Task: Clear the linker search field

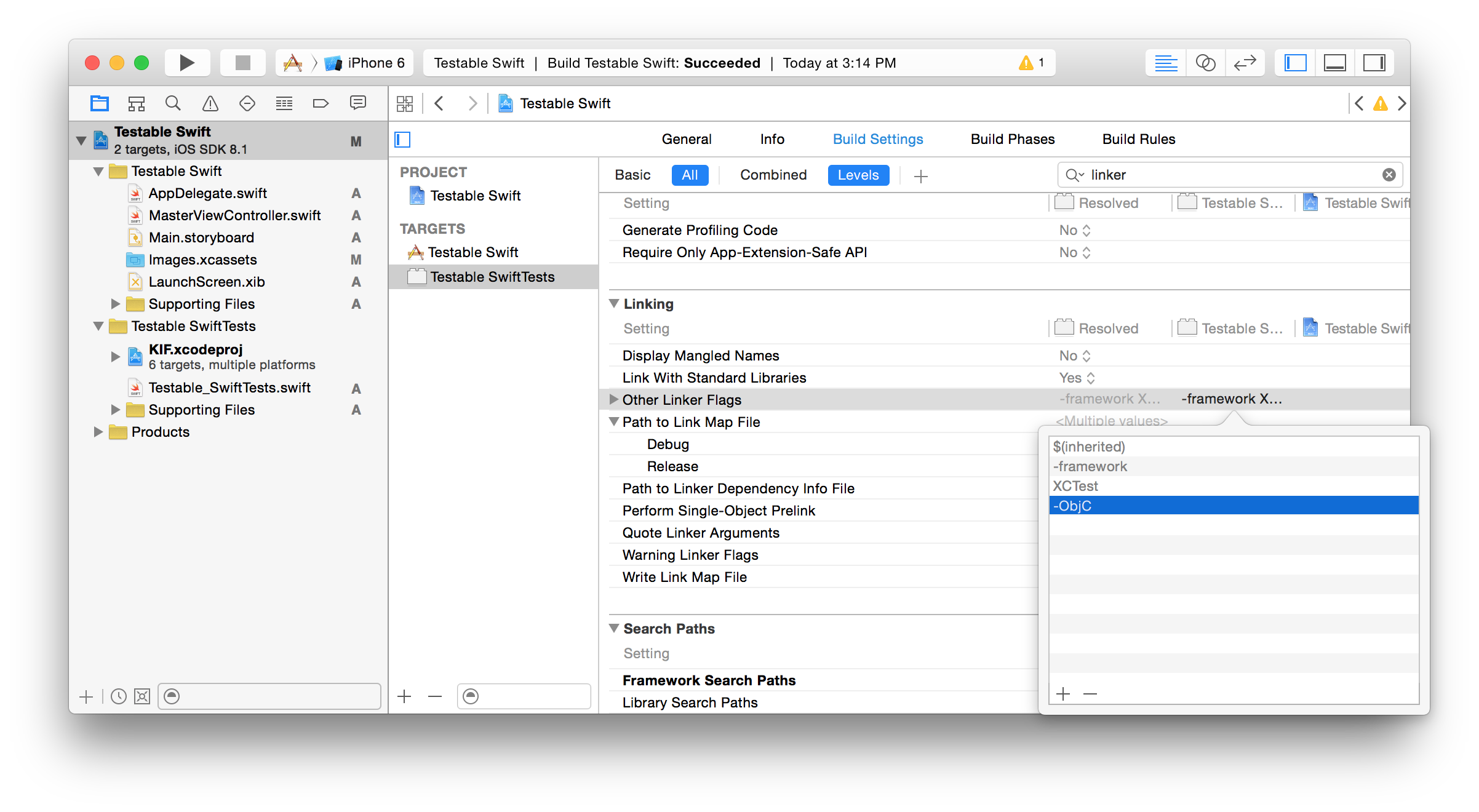Action: 1389,175
